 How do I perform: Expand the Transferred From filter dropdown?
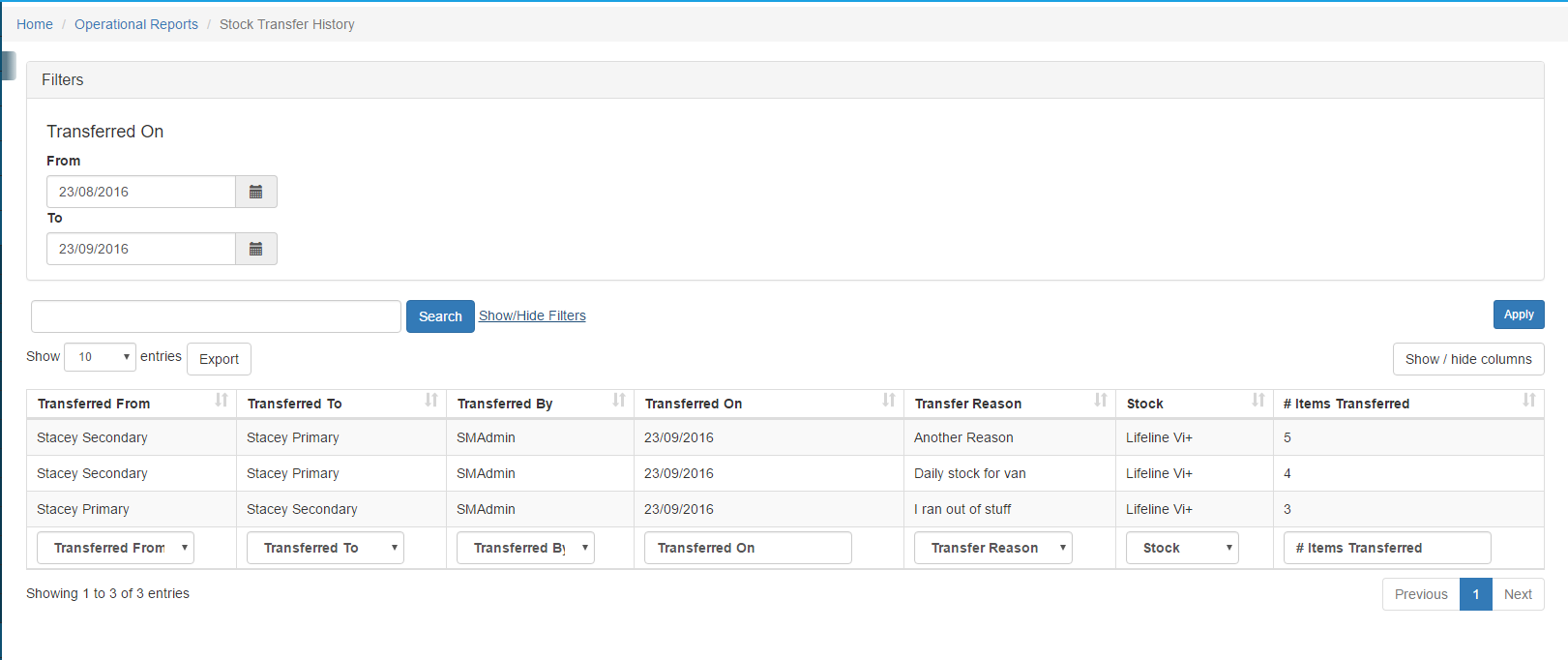pos(115,548)
